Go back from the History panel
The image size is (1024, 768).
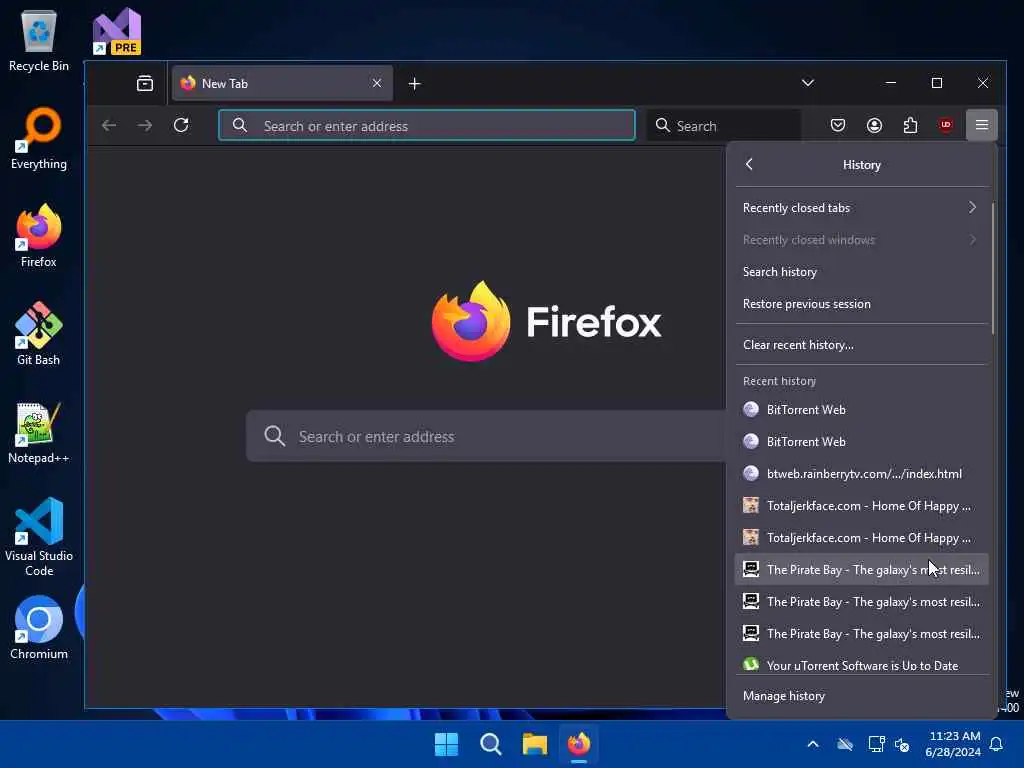[749, 165]
